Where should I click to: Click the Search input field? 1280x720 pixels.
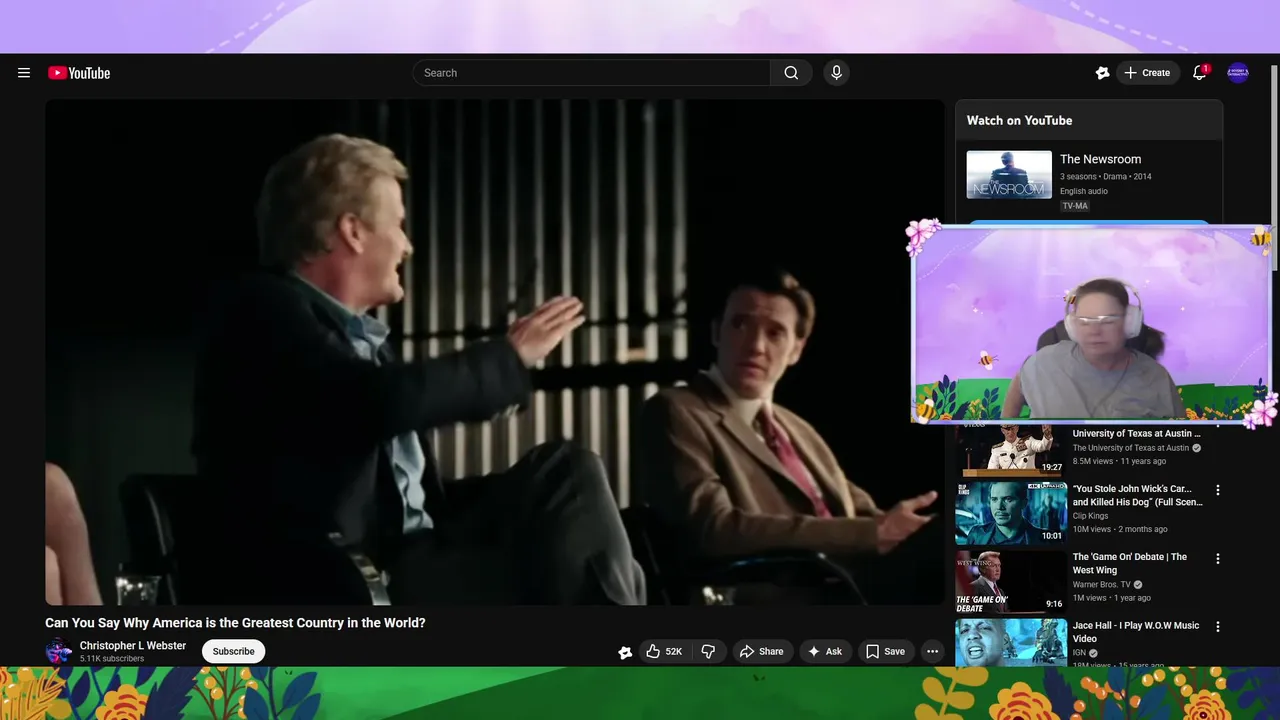tap(591, 73)
